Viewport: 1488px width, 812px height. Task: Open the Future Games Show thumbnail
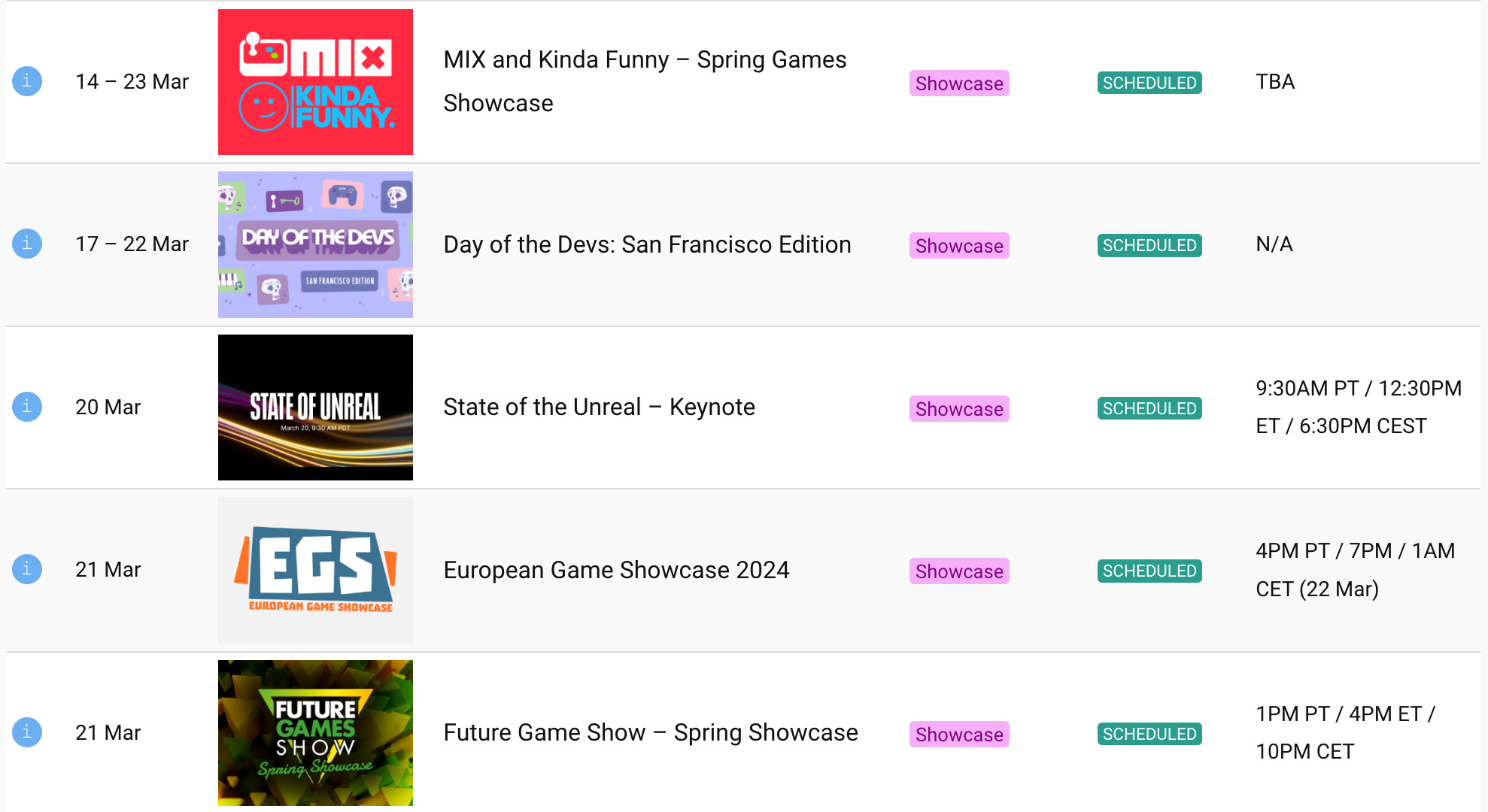[x=315, y=733]
